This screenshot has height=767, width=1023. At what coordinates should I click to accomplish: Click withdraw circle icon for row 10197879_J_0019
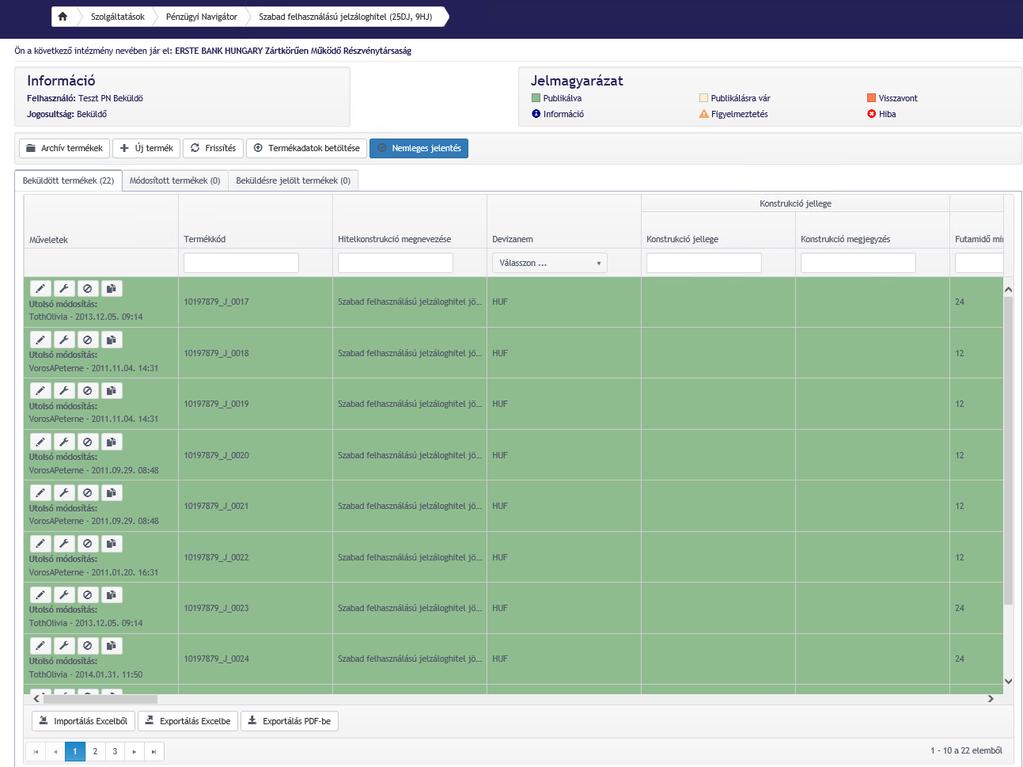88,391
